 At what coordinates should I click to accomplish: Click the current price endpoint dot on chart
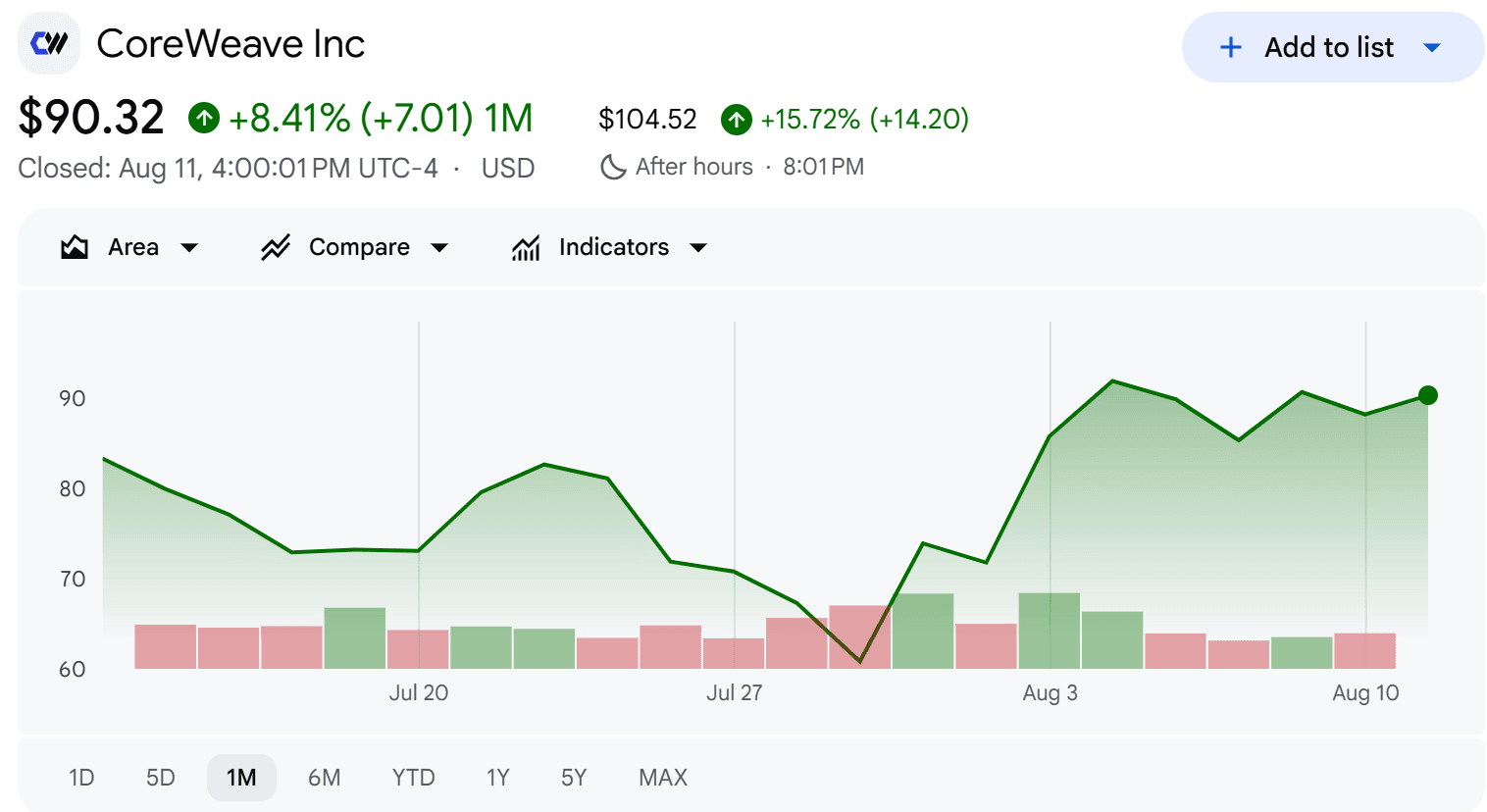(x=1428, y=395)
